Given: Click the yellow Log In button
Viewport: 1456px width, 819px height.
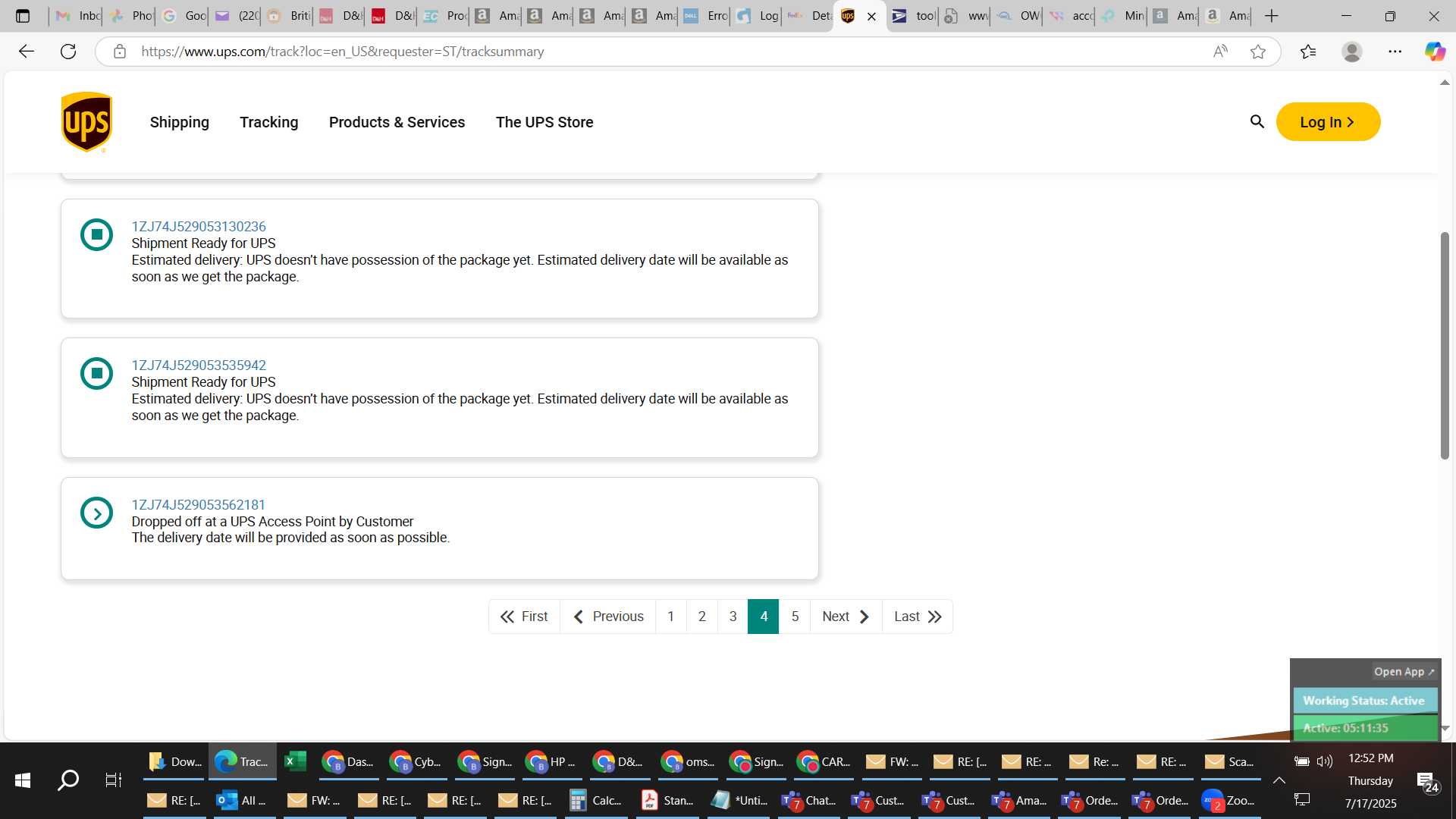Looking at the screenshot, I should (1328, 122).
